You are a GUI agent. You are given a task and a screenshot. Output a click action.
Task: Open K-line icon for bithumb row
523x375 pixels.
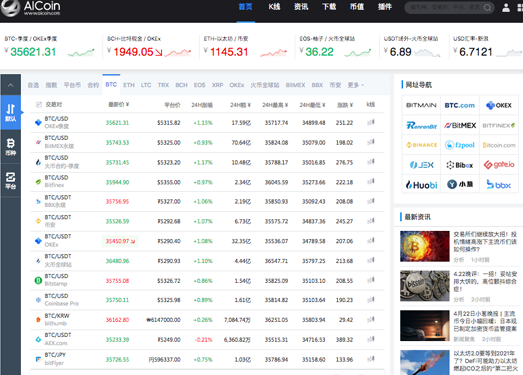[x=371, y=320]
